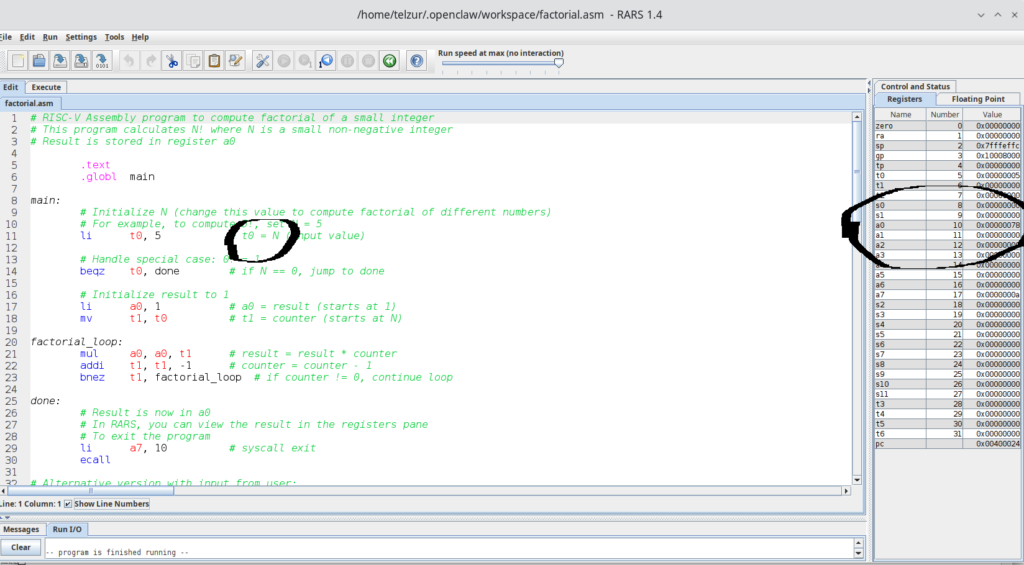The width and height of the screenshot is (1024, 565).
Task: Open Help via the question mark icon
Action: (417, 61)
